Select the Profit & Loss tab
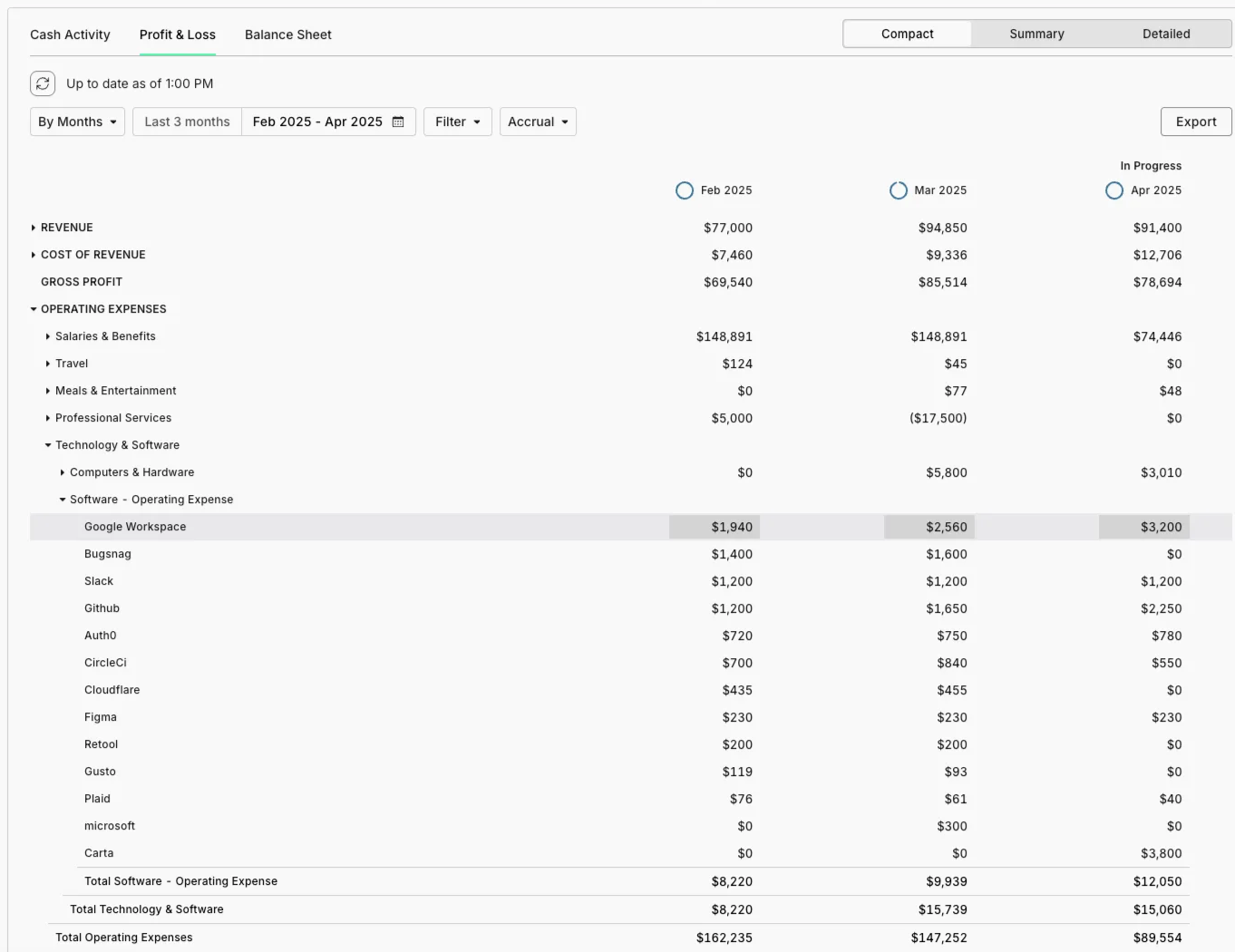 pyautogui.click(x=178, y=34)
